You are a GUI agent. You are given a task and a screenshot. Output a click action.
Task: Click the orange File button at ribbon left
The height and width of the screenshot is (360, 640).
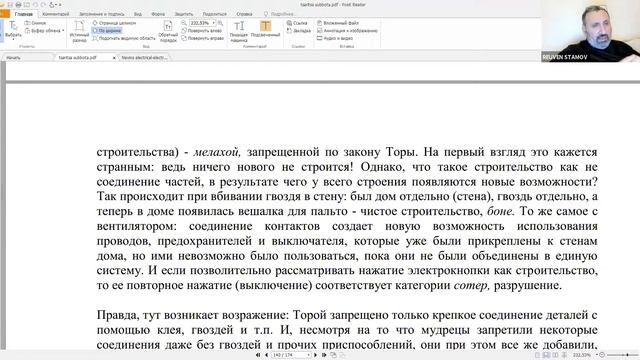pos(4,14)
